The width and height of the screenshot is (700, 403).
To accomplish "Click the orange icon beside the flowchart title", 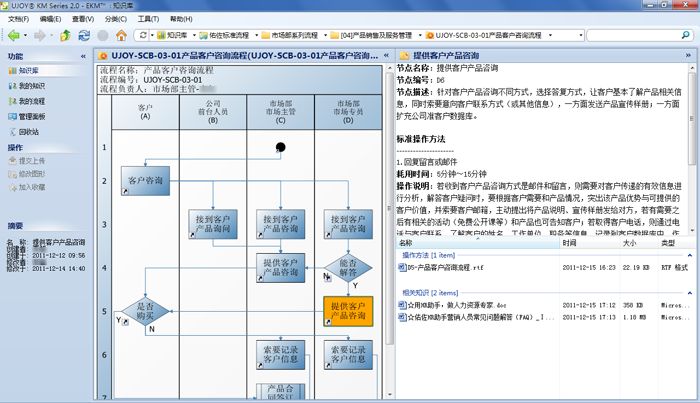I will click(103, 56).
